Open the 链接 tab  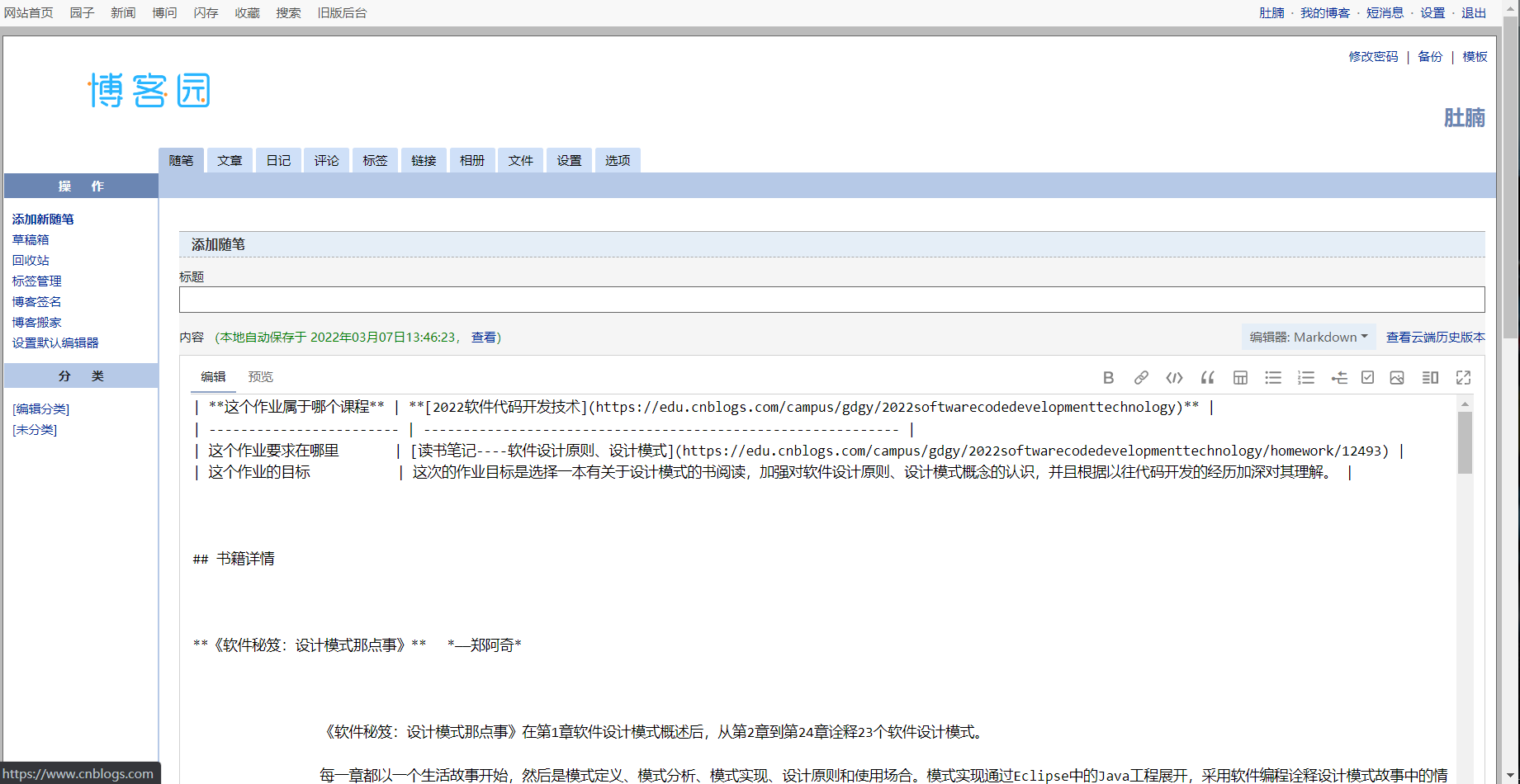point(424,160)
